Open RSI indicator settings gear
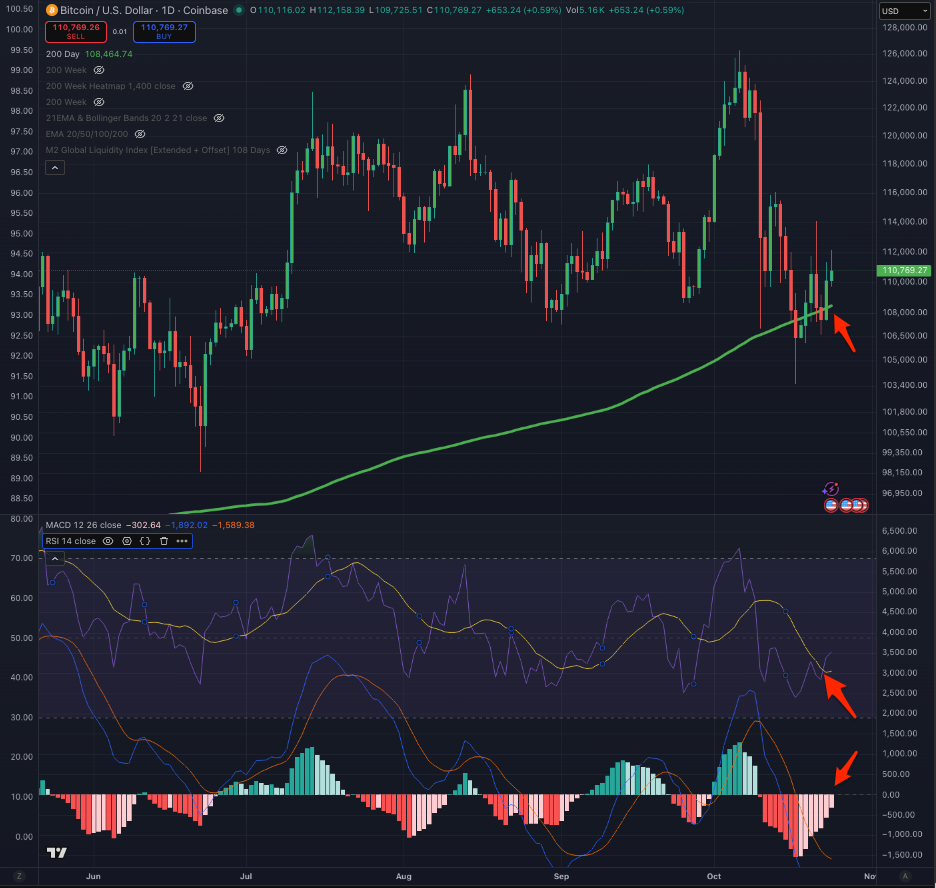 (x=127, y=541)
